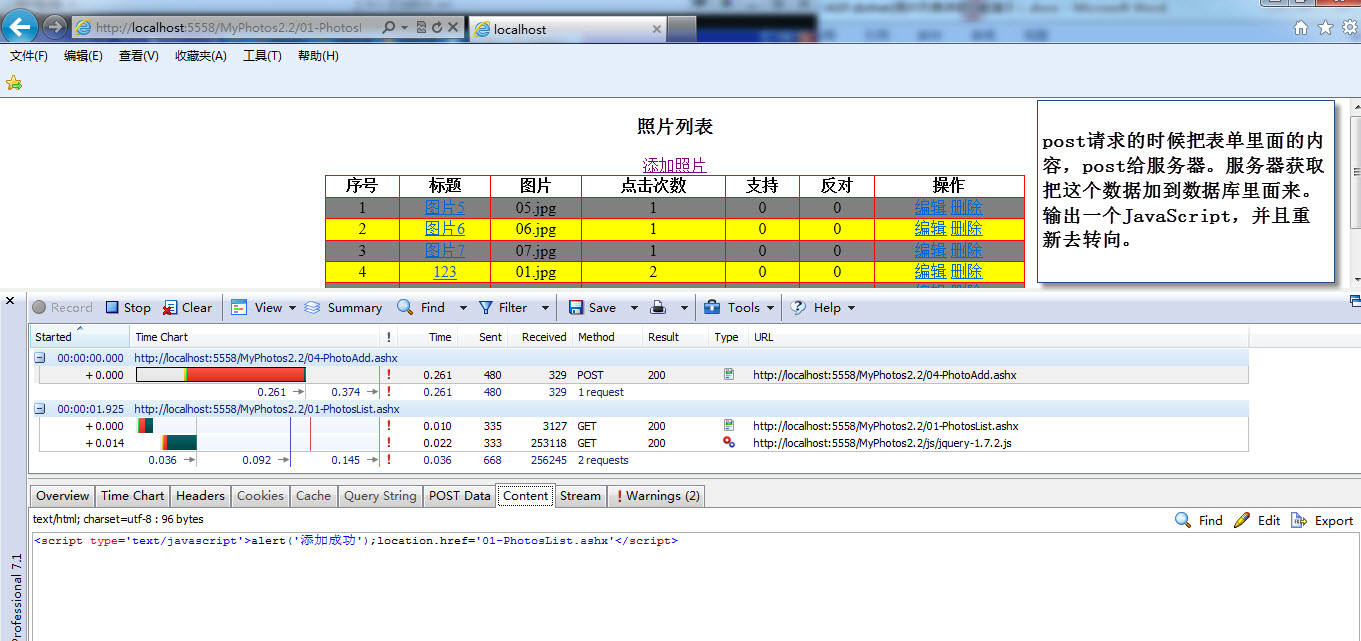Click the warning mark on the POST row
Image resolution: width=1361 pixels, height=641 pixels.
pyautogui.click(x=388, y=375)
